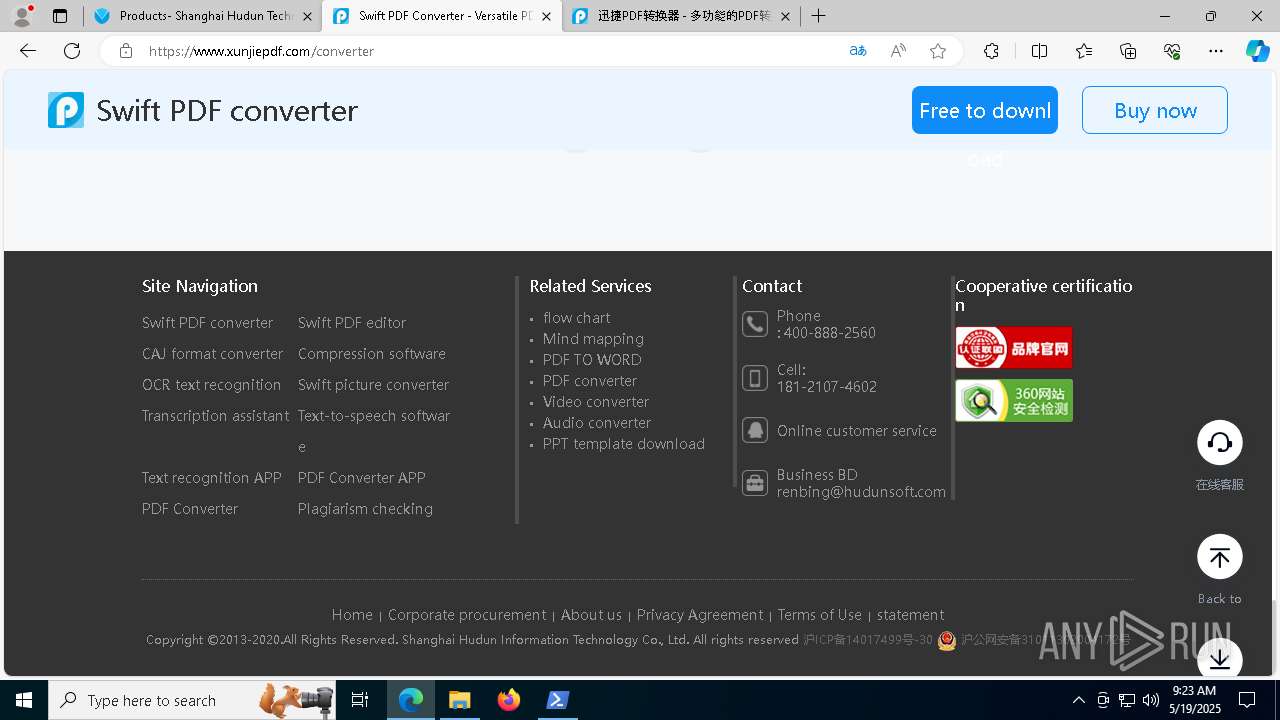Click the Read aloud icon
Image resolution: width=1280 pixels, height=720 pixels.
pyautogui.click(x=898, y=51)
